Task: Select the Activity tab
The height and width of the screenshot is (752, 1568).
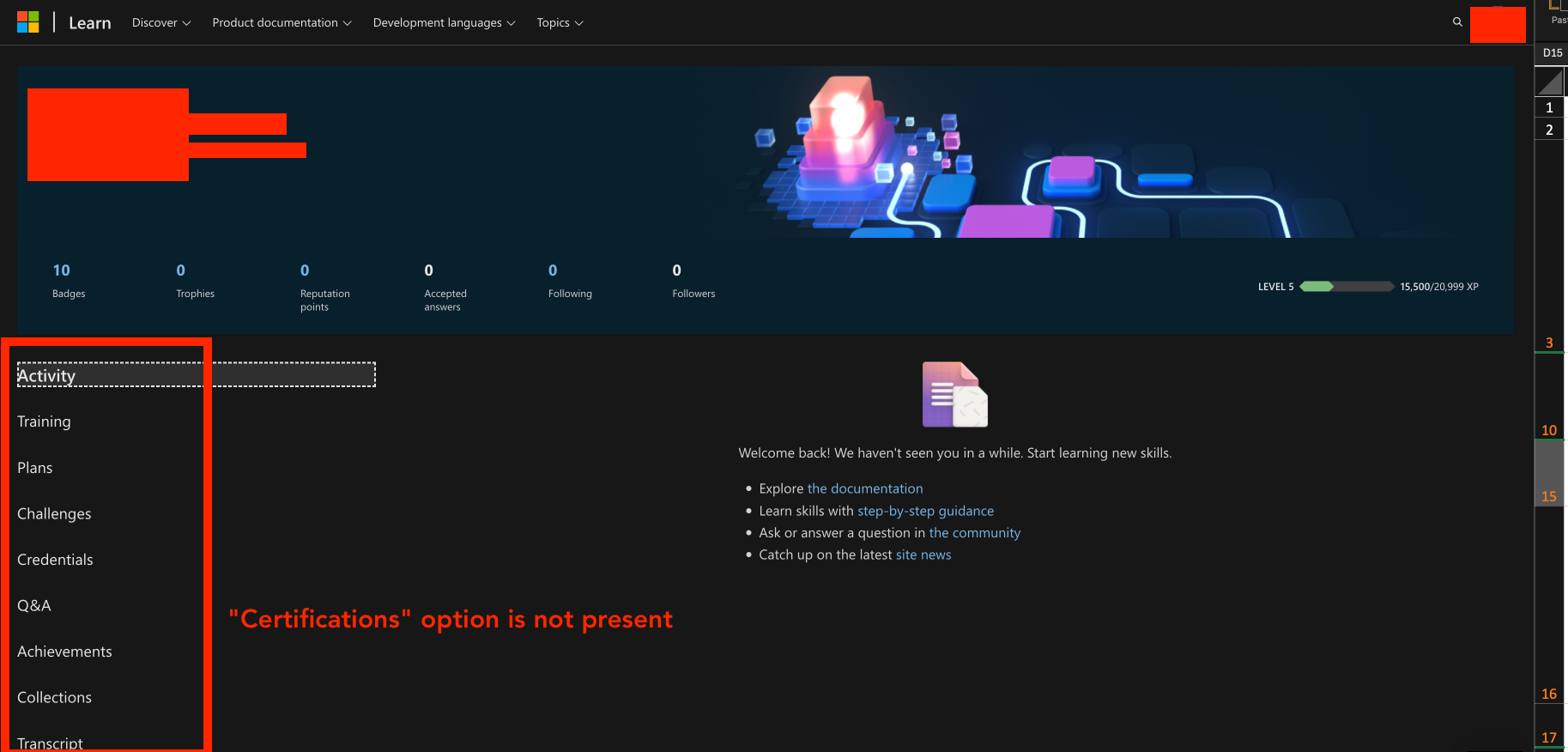Action: click(x=197, y=375)
